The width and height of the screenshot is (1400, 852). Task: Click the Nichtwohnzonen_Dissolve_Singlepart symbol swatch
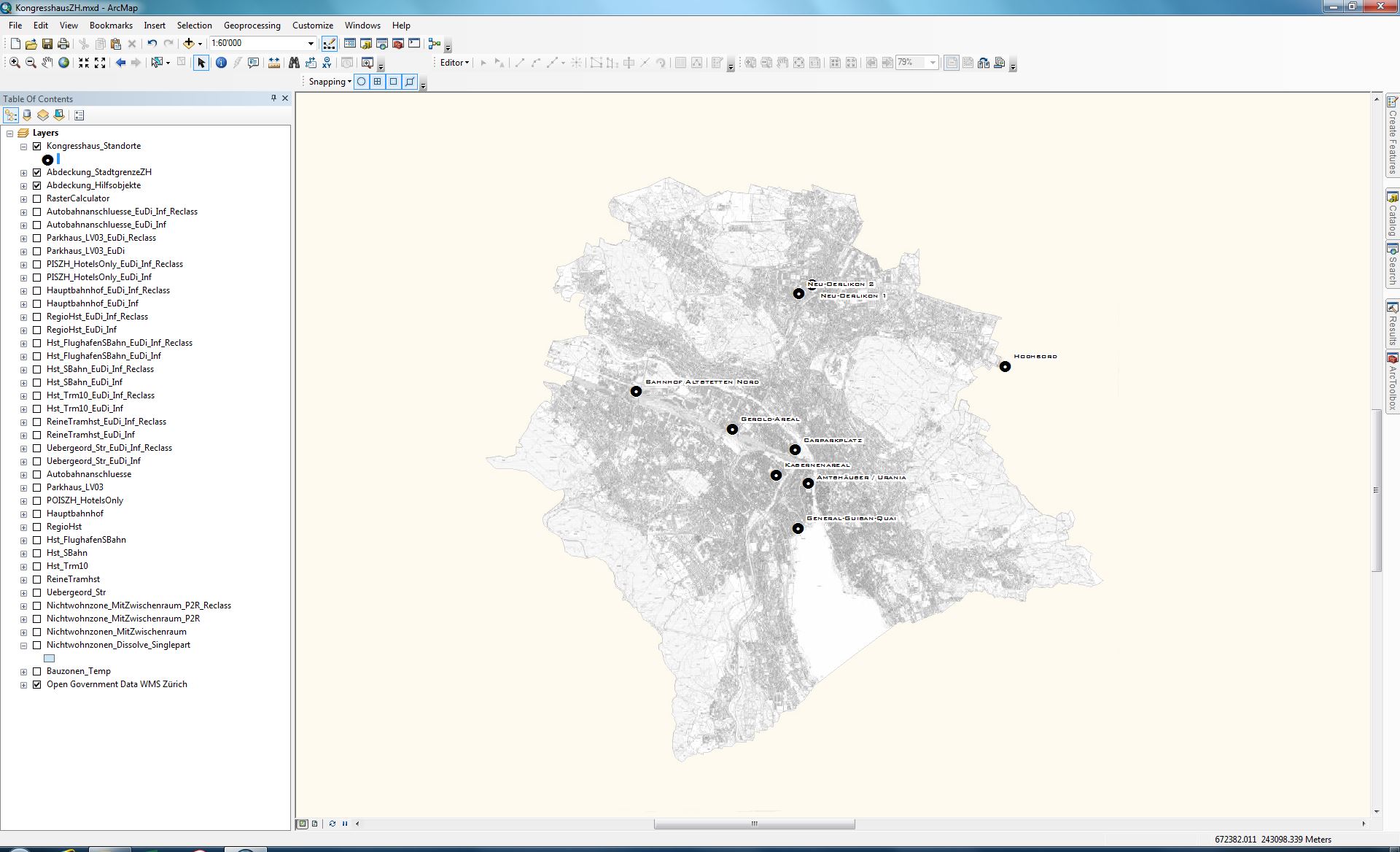[x=50, y=658]
